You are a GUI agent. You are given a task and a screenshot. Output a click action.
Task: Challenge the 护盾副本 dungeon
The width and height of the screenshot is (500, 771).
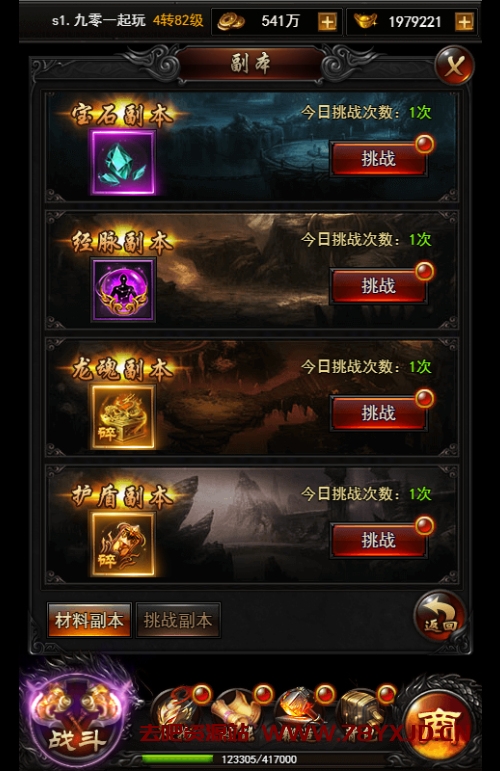click(x=378, y=540)
